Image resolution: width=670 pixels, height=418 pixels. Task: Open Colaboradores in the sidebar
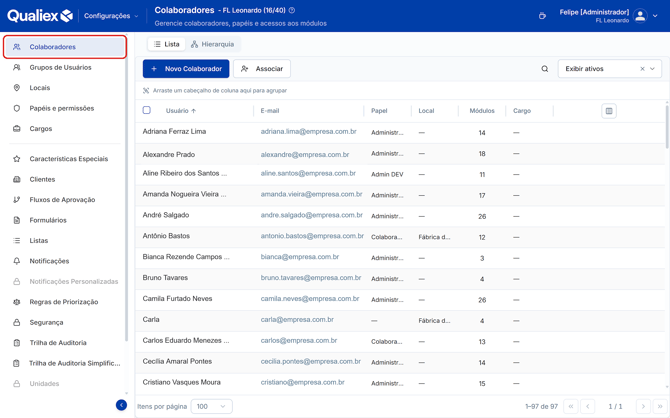(x=65, y=47)
